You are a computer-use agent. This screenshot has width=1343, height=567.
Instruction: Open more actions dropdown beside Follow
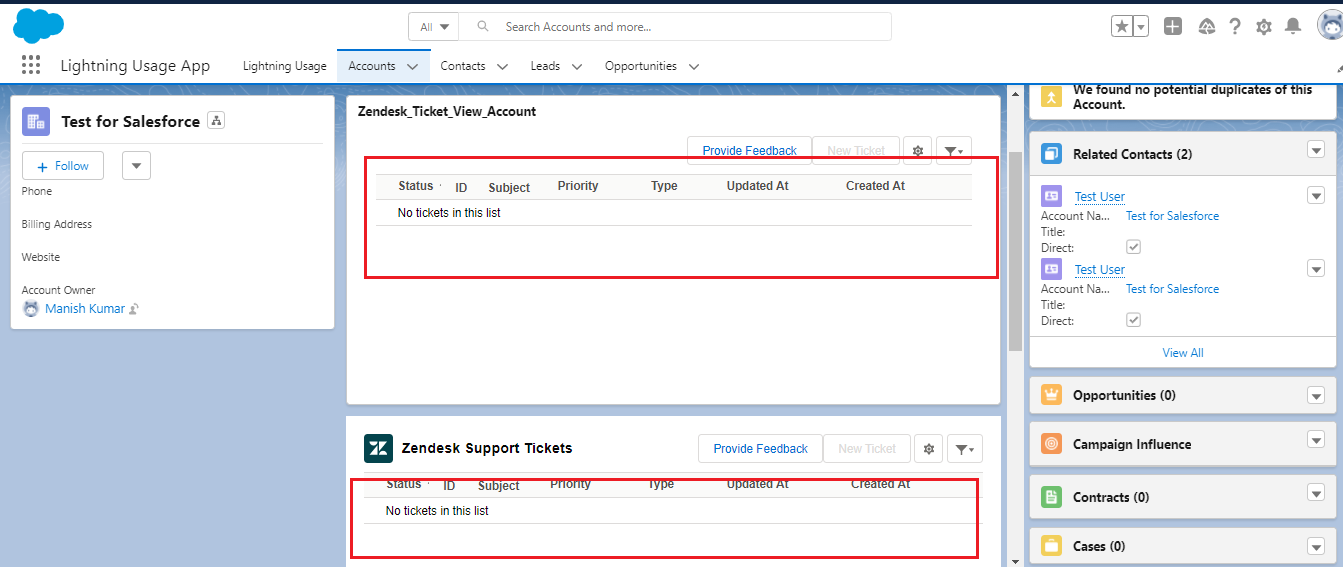point(136,166)
